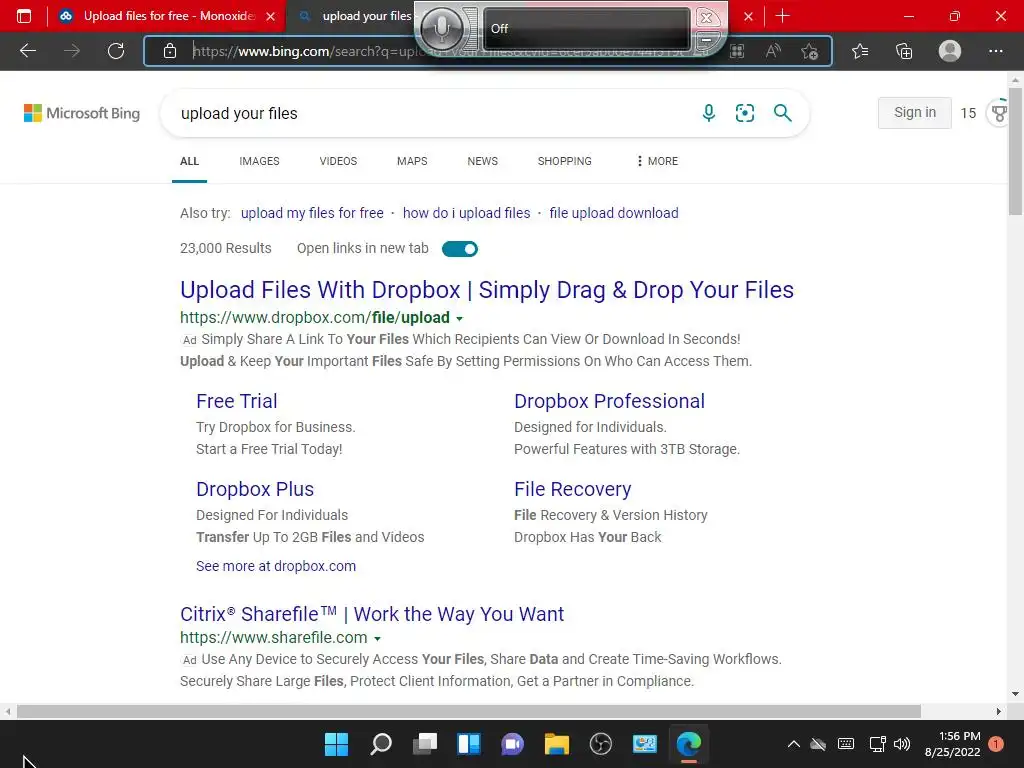The image size is (1024, 768).
Task: Select the ALL results tab
Action: [x=189, y=161]
